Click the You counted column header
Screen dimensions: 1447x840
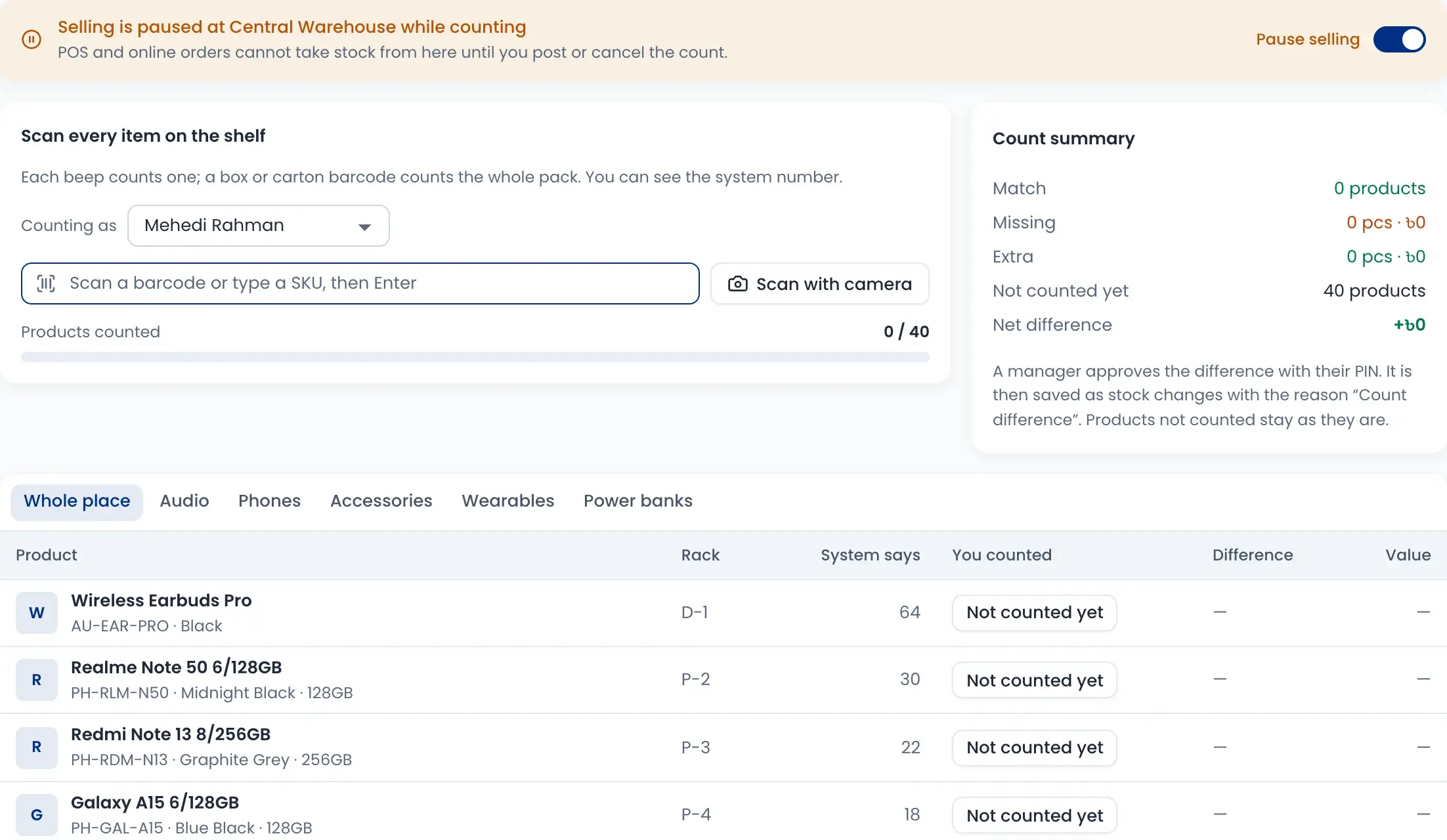(x=1002, y=555)
